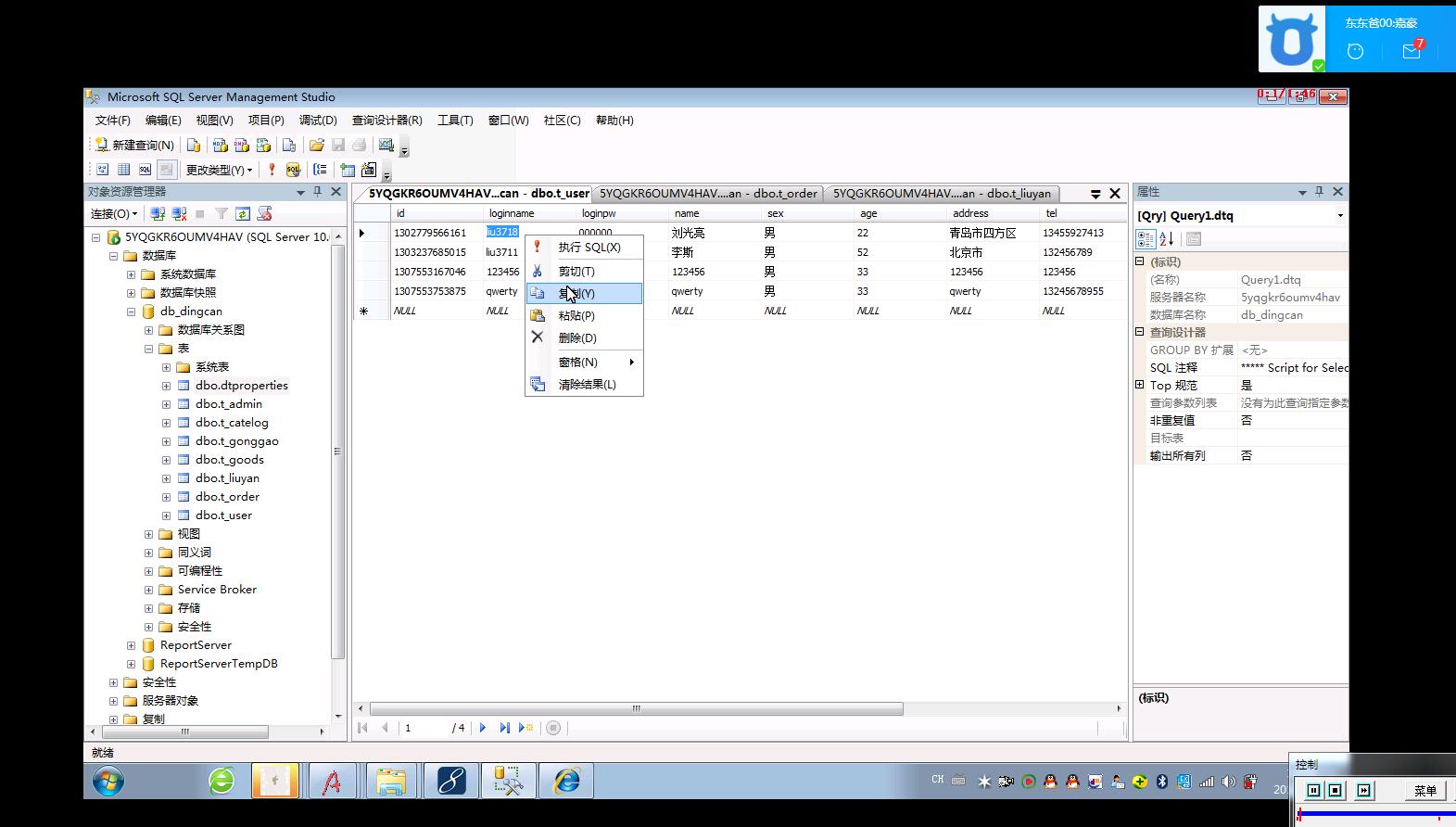This screenshot has height=827, width=1456.
Task: Show the Diagram pane icon
Action: [x=102, y=170]
